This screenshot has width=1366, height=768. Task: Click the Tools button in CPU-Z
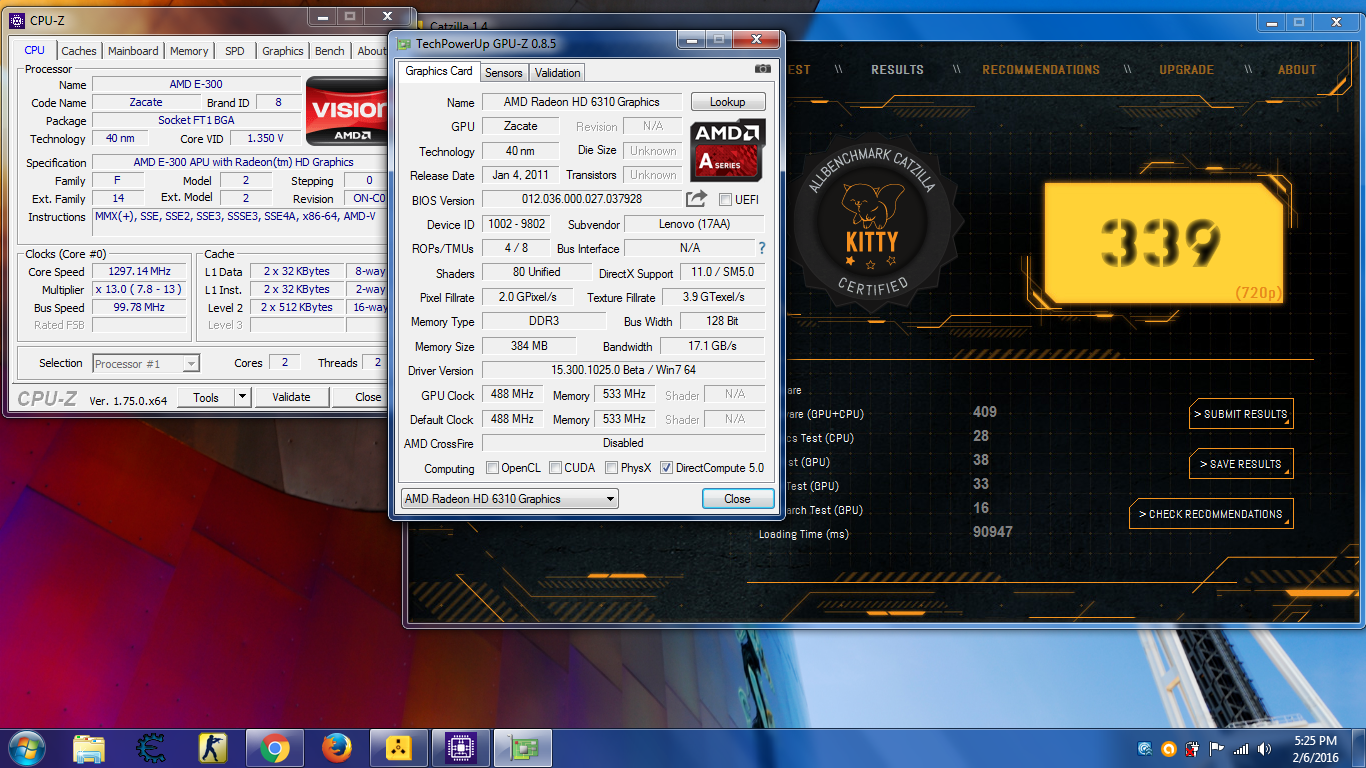point(206,397)
